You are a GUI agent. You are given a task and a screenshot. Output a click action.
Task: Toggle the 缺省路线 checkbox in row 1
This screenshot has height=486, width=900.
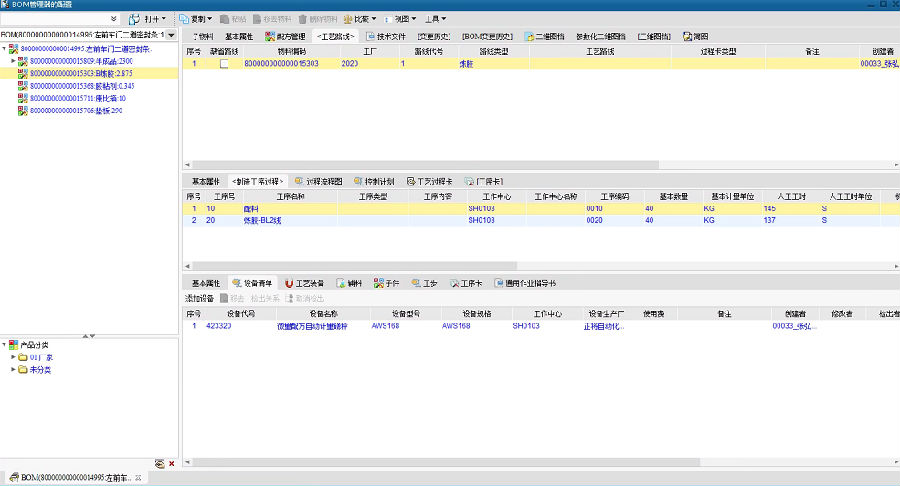click(x=224, y=64)
